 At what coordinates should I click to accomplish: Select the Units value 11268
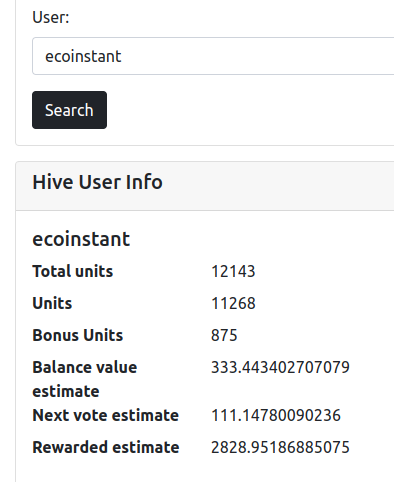pos(233,303)
